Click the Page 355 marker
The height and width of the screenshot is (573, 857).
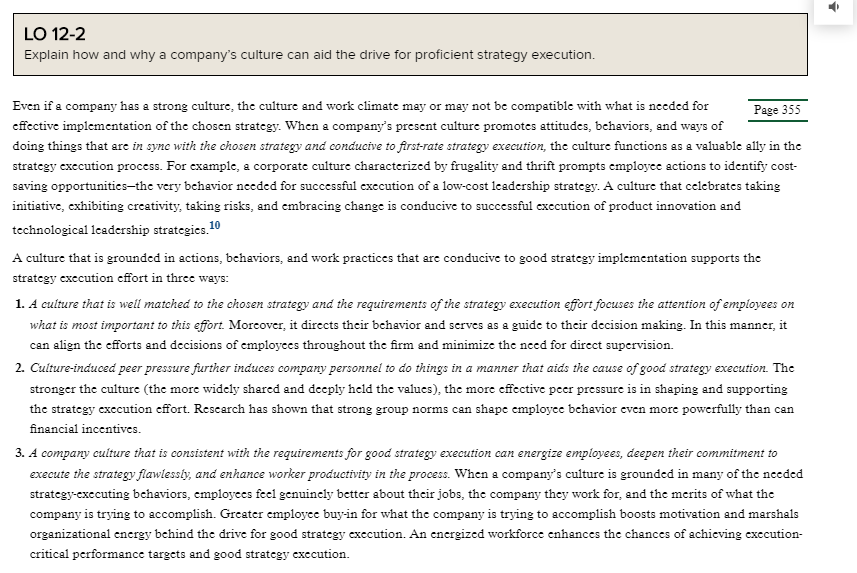(x=777, y=110)
